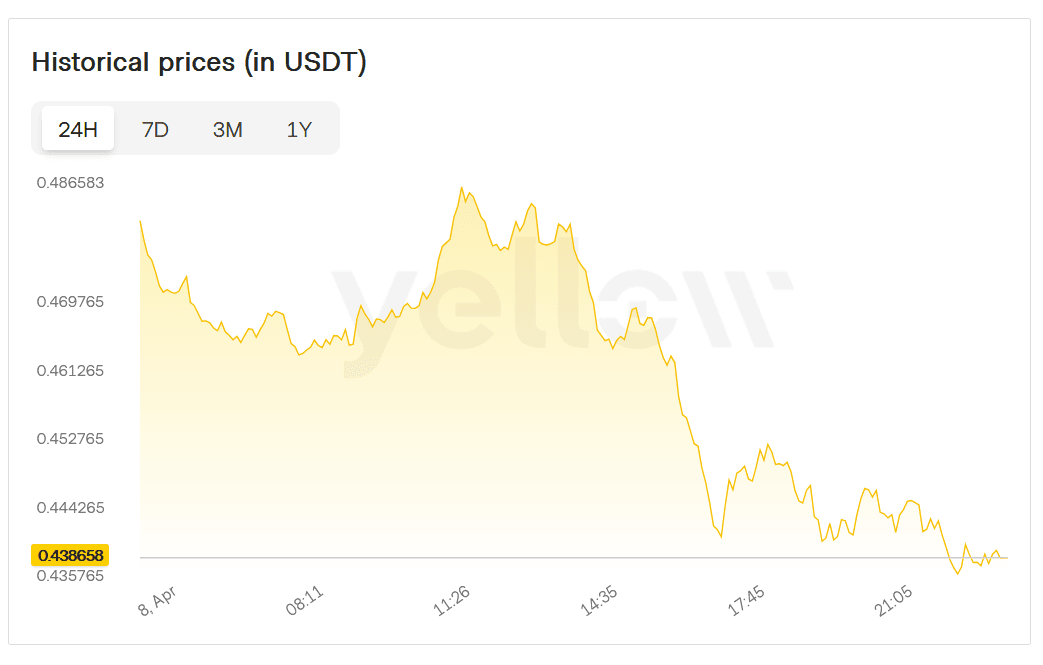Click the 0.486583 top axis label
This screenshot has height=665, width=1043.
tap(70, 183)
